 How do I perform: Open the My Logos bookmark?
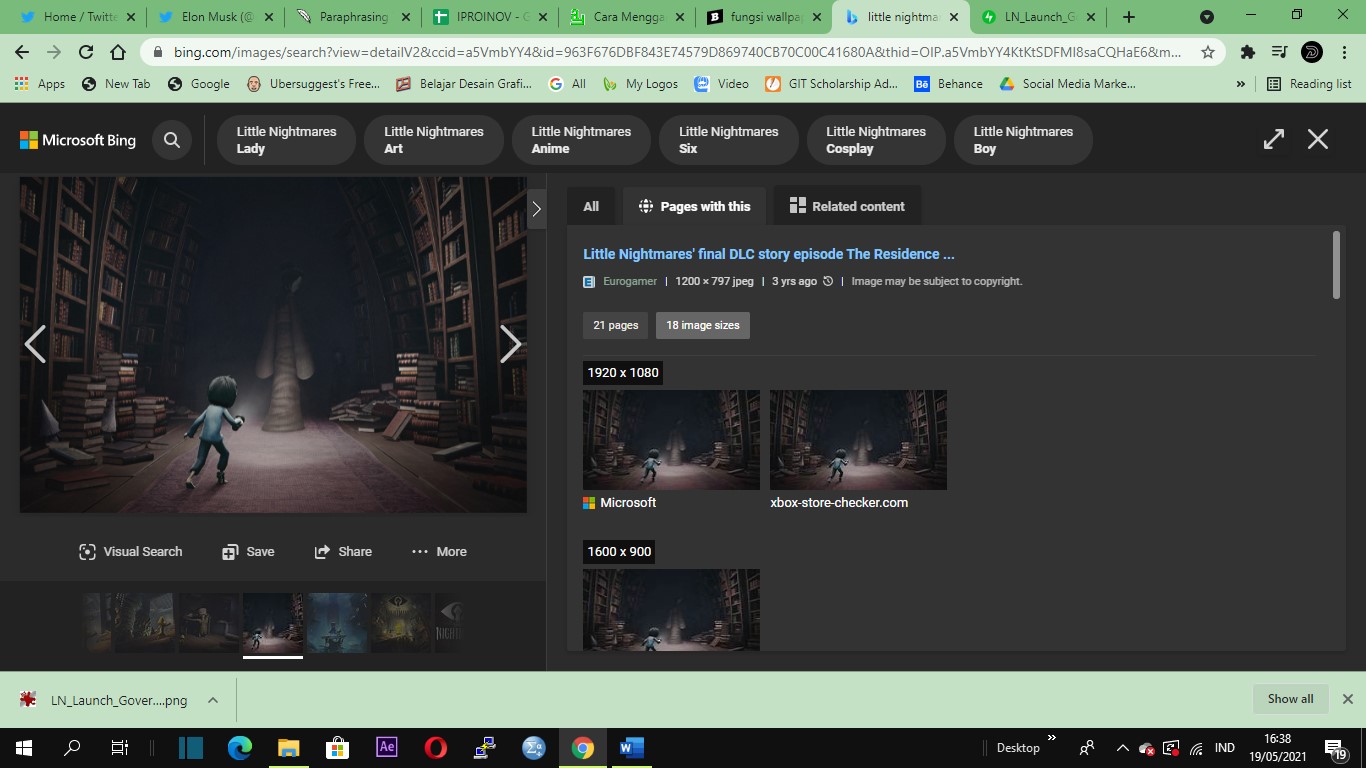coord(640,84)
